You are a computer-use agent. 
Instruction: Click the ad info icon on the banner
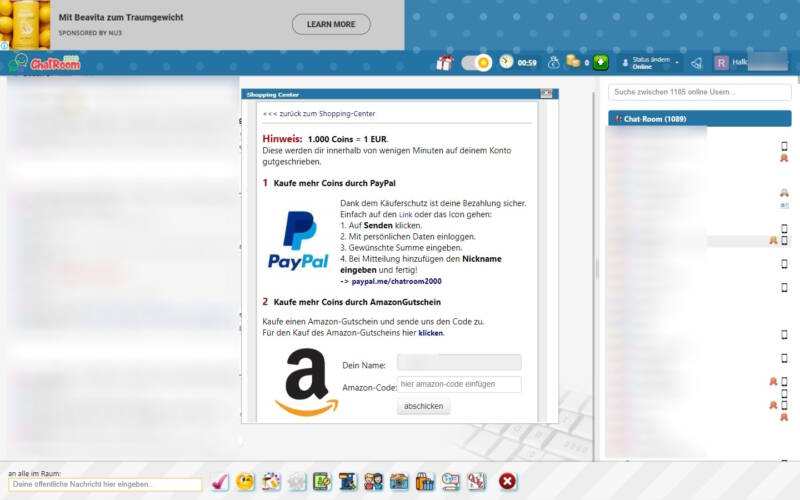coord(4,46)
